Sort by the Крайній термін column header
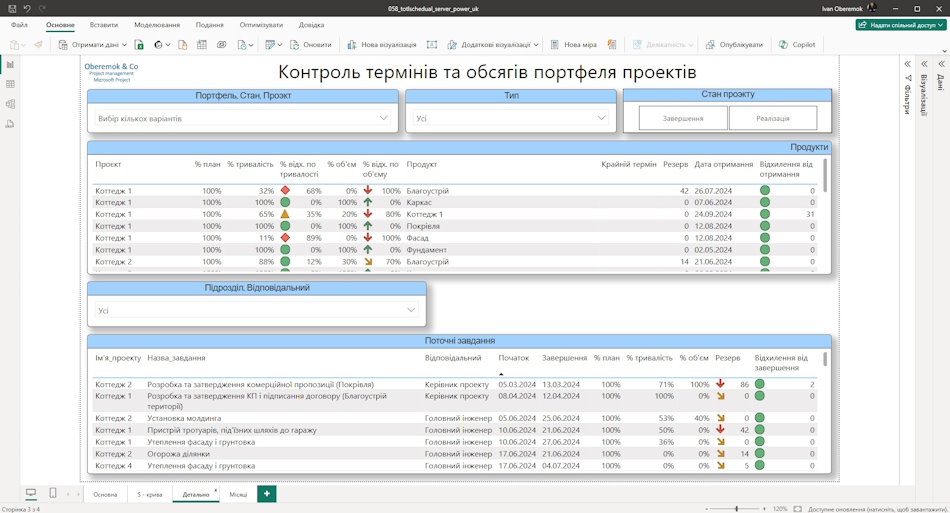This screenshot has width=950, height=513. [629, 164]
